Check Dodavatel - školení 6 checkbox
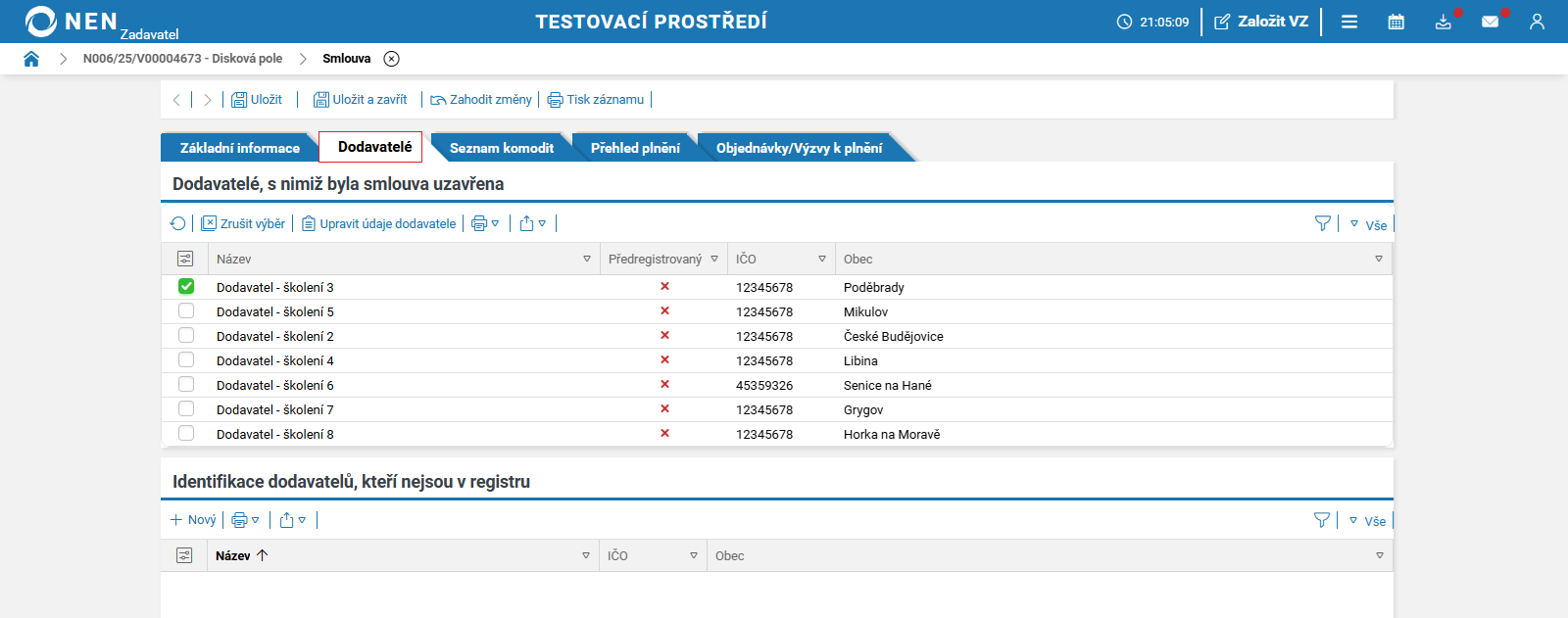 click(x=186, y=384)
